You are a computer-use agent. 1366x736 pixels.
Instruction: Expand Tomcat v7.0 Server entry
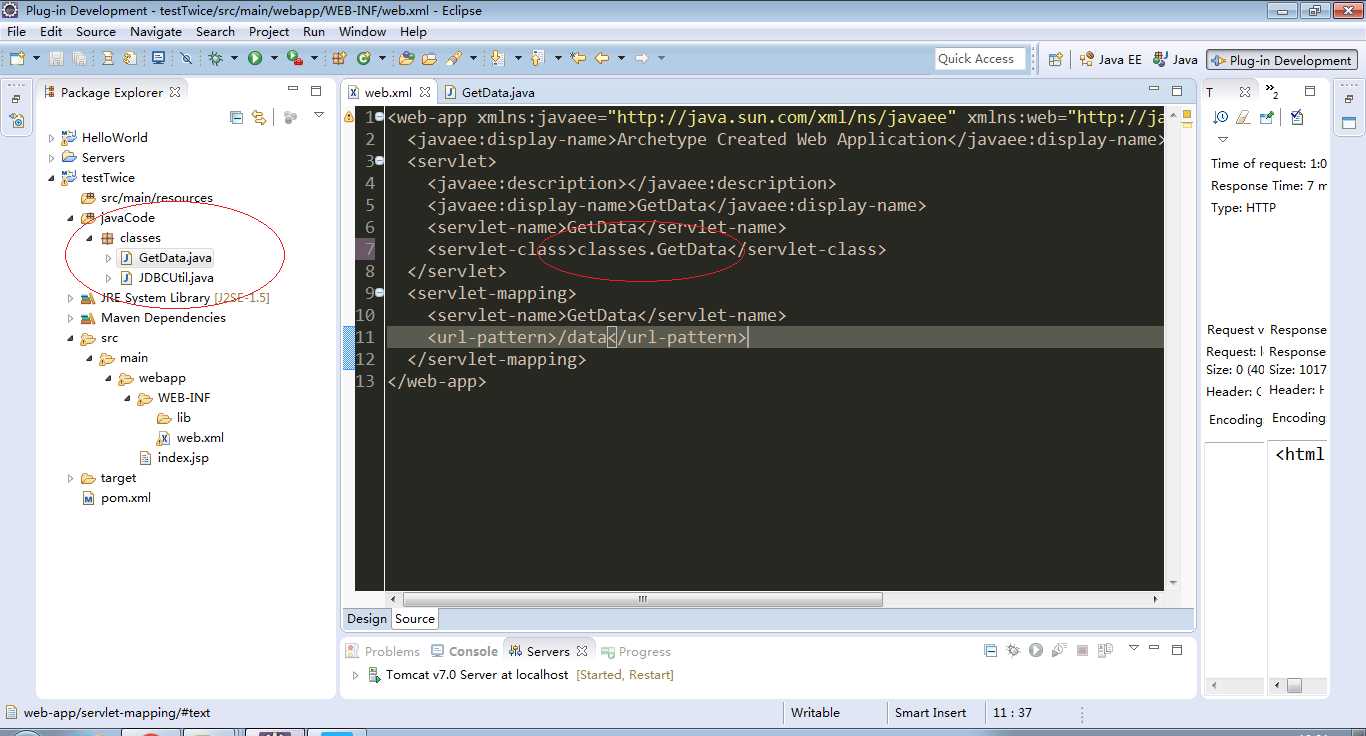(x=355, y=675)
